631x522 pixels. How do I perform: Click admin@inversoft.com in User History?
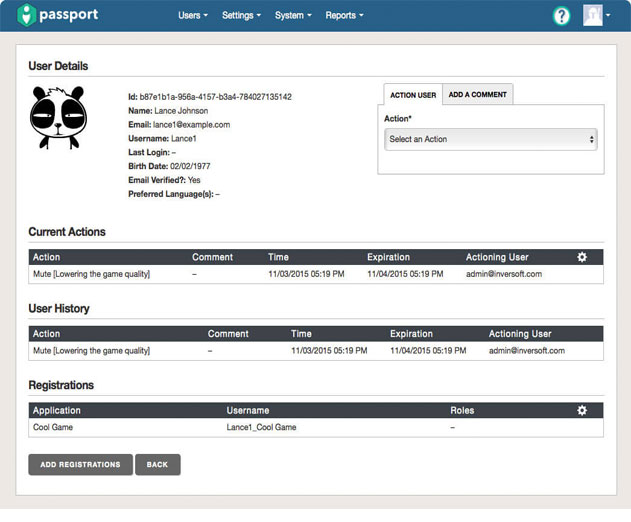(x=527, y=351)
